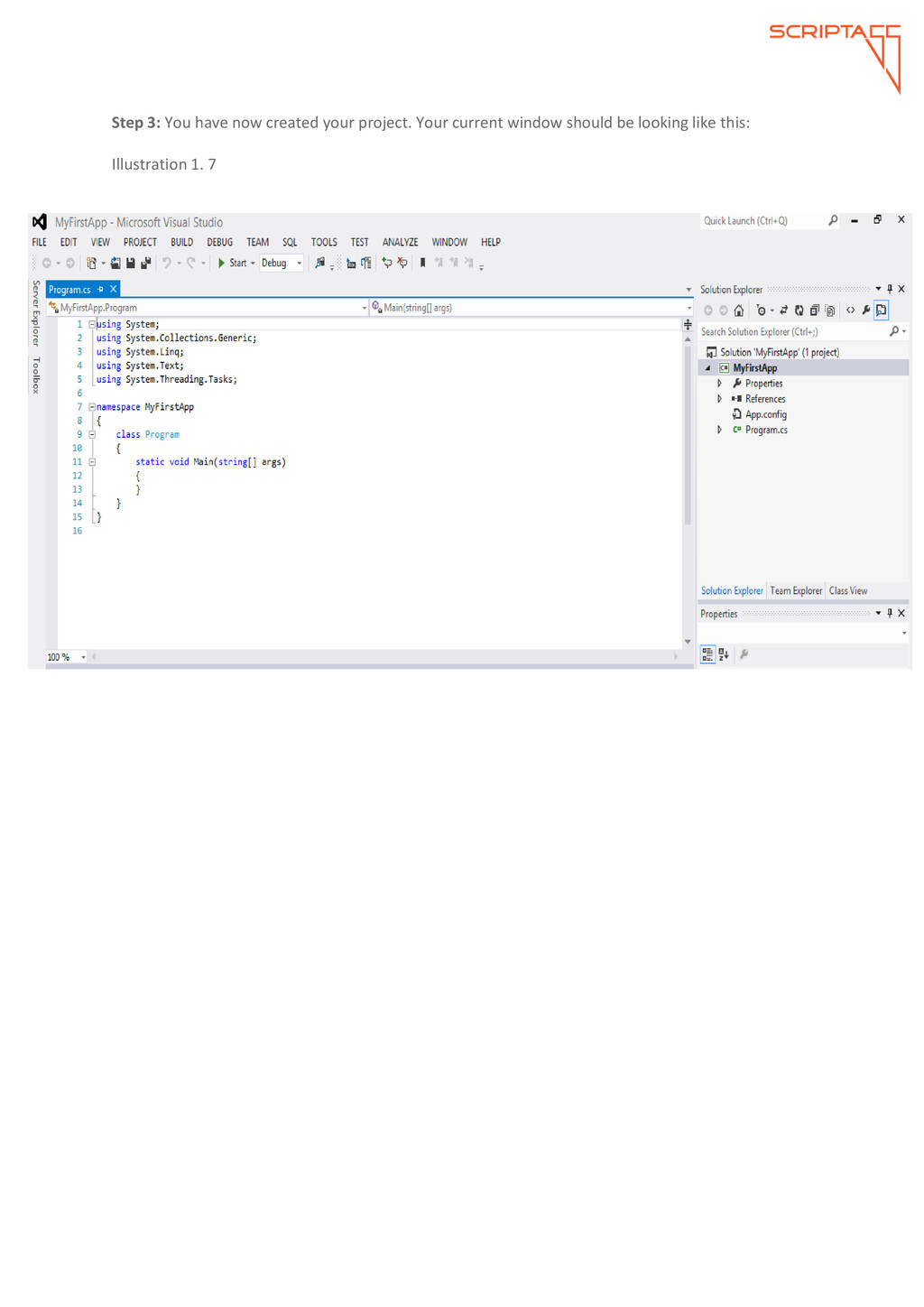Select App.config in Solution Explorer
924x1307 pixels.
(765, 414)
